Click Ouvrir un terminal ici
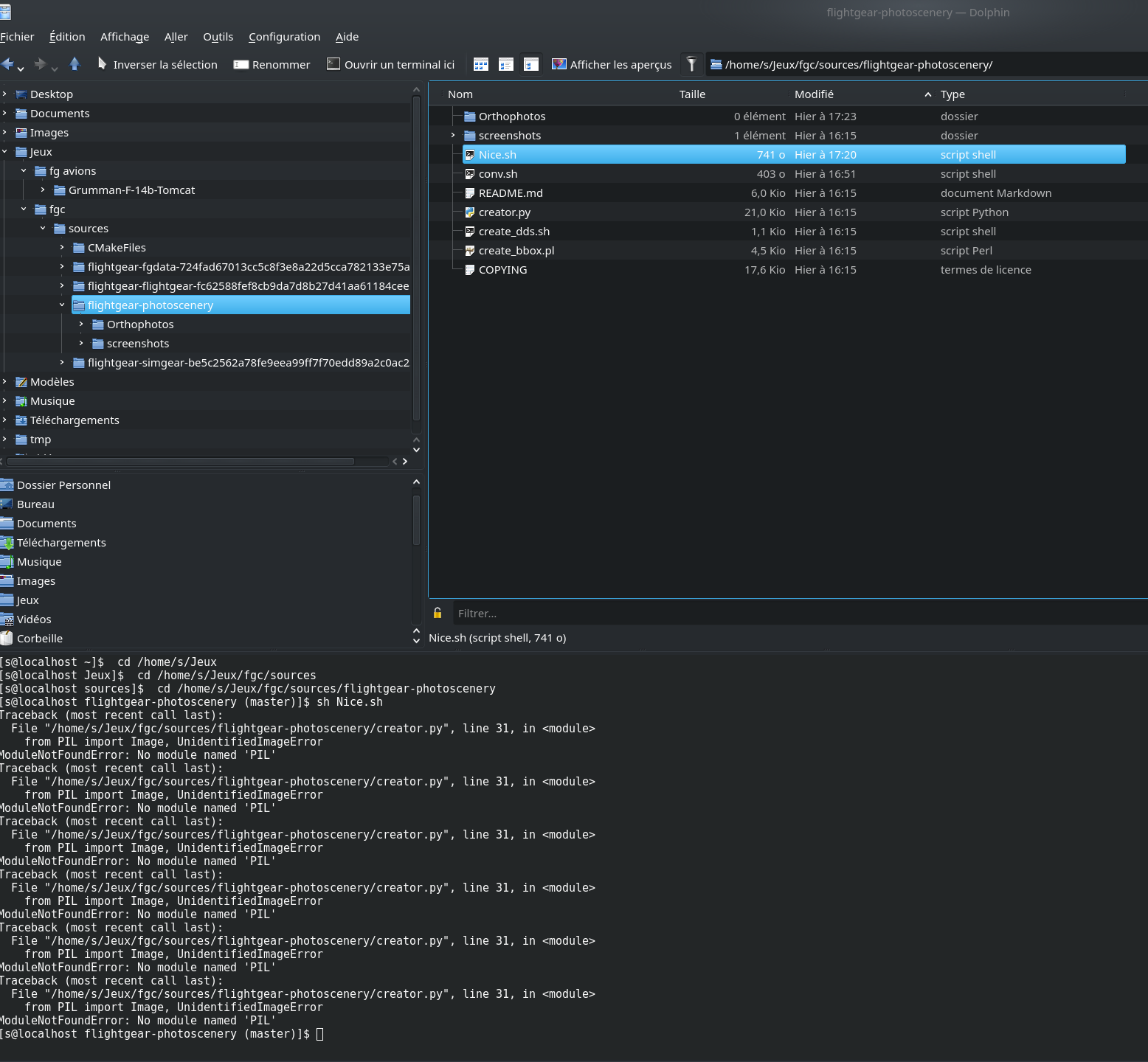This screenshot has width=1148, height=1062. point(391,65)
